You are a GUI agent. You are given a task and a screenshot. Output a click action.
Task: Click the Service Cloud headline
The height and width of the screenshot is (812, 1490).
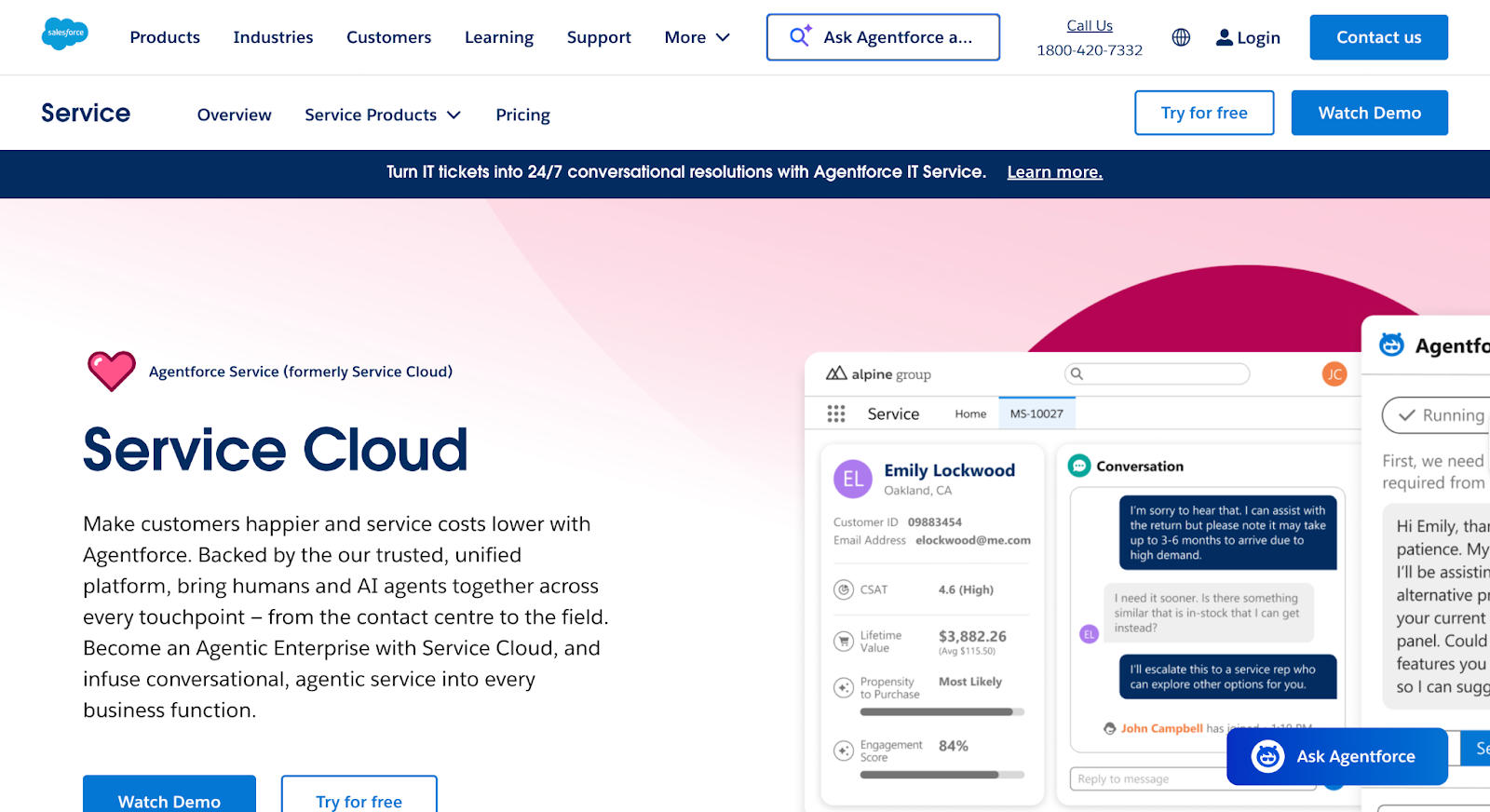click(276, 450)
